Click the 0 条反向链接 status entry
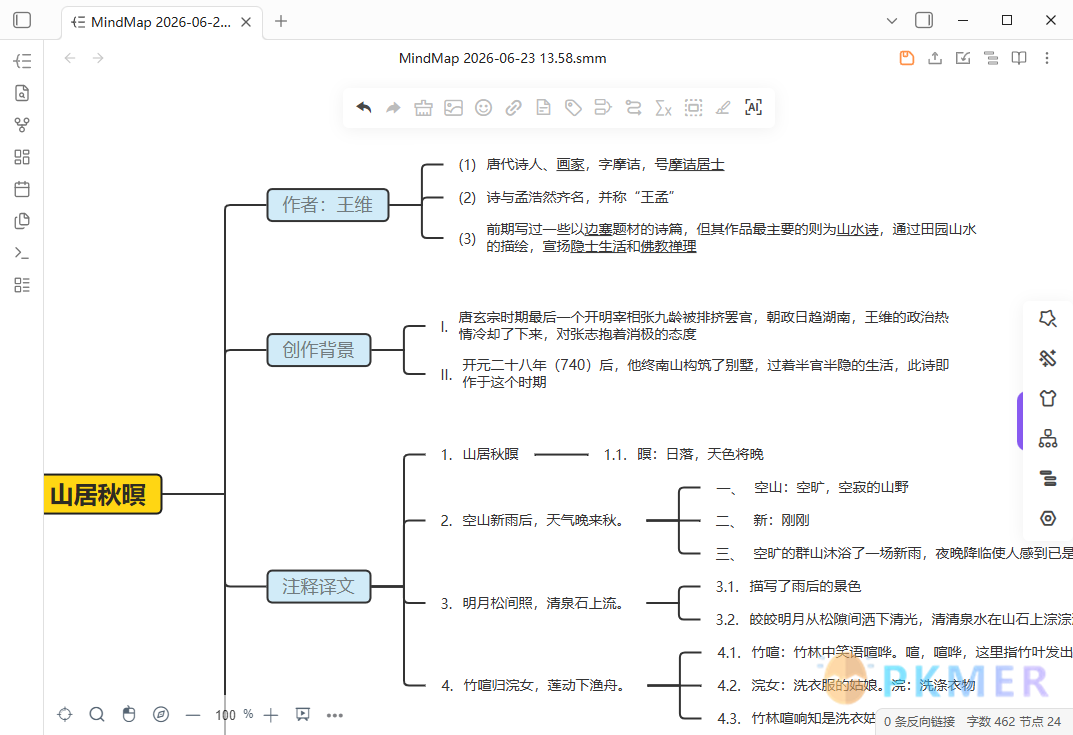1073x735 pixels. point(919,721)
